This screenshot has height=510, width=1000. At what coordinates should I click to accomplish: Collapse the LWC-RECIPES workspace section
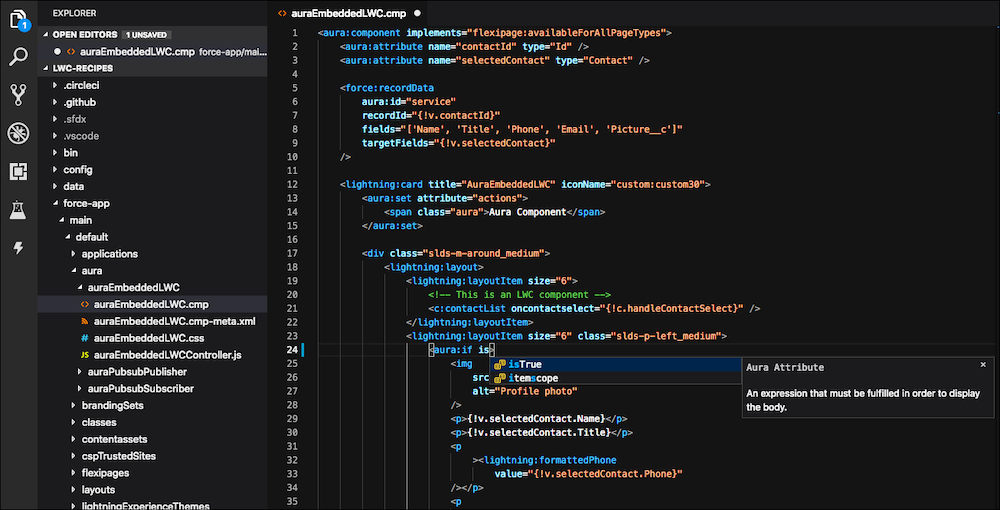coord(46,68)
